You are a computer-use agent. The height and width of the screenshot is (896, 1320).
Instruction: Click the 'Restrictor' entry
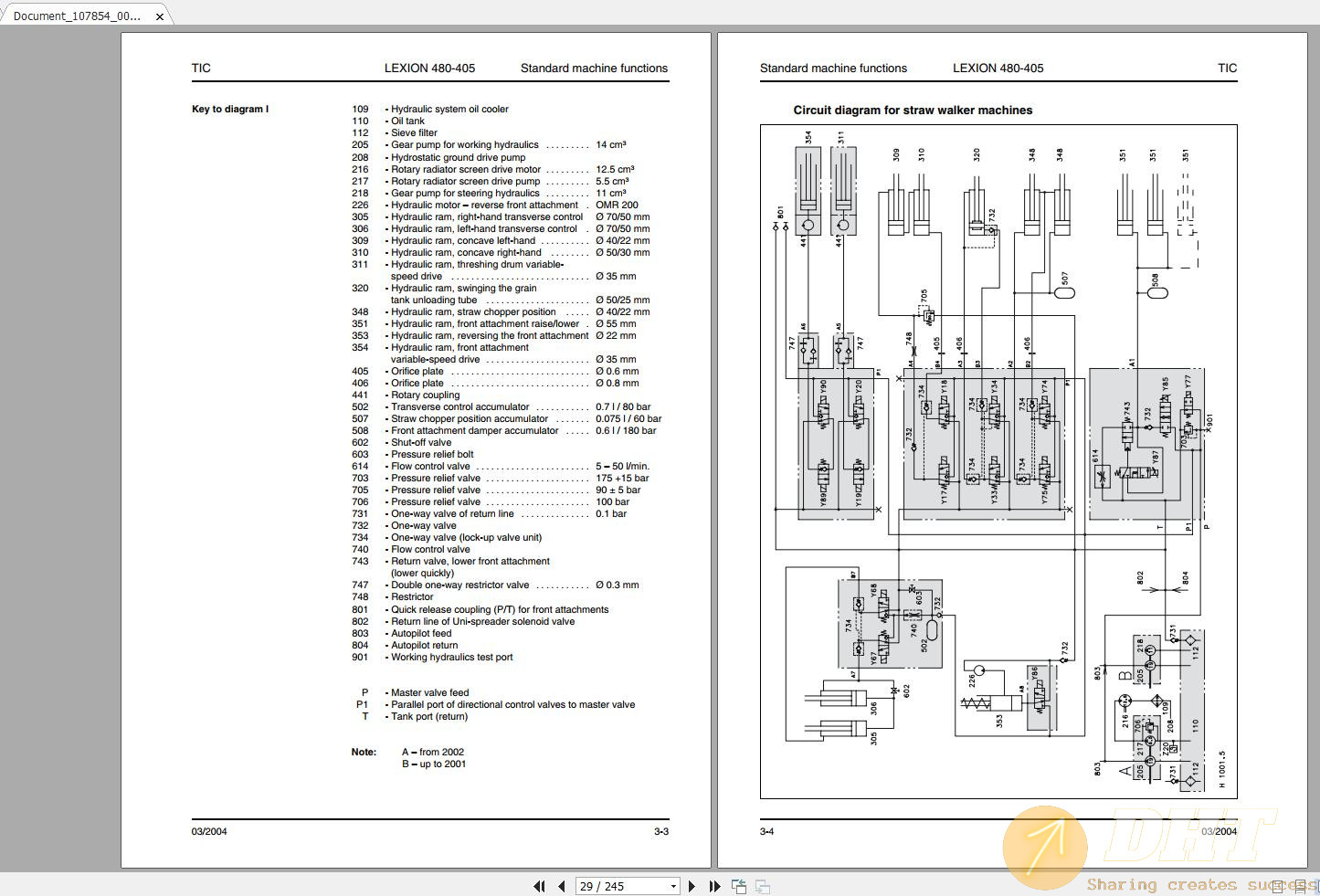pyautogui.click(x=412, y=596)
